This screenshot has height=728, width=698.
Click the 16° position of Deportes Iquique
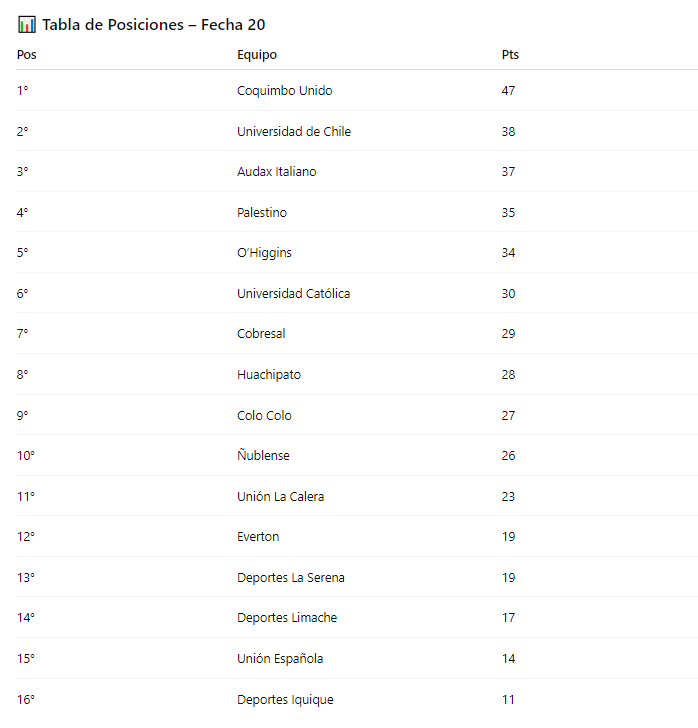click(x=26, y=700)
